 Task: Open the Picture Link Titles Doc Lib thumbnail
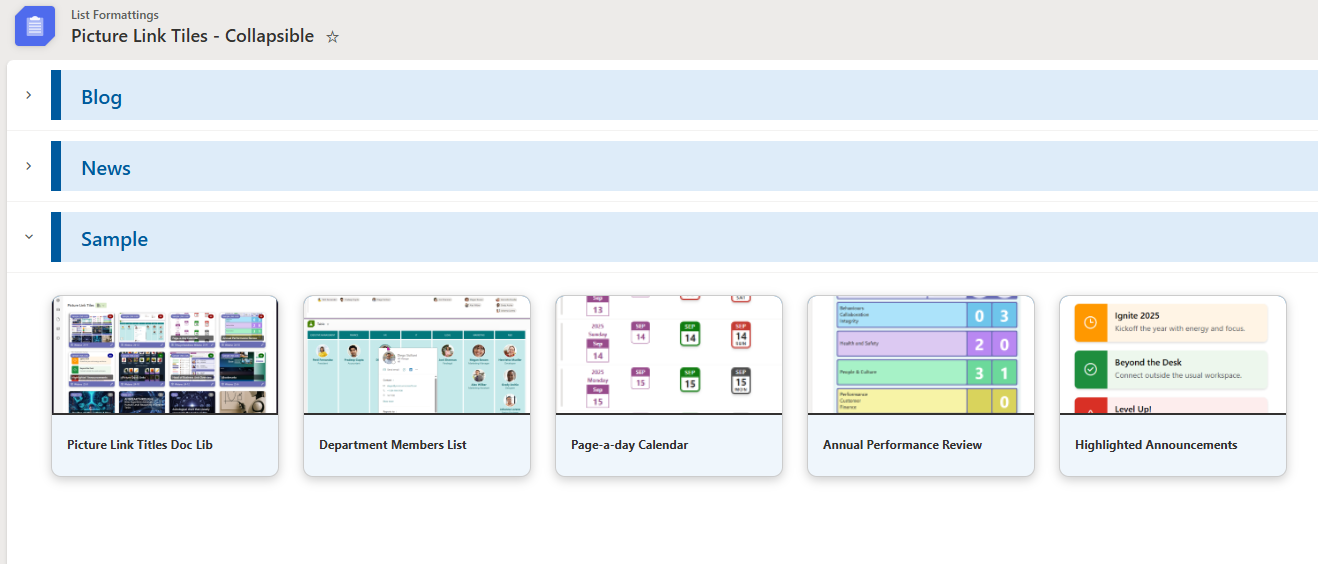pos(165,355)
